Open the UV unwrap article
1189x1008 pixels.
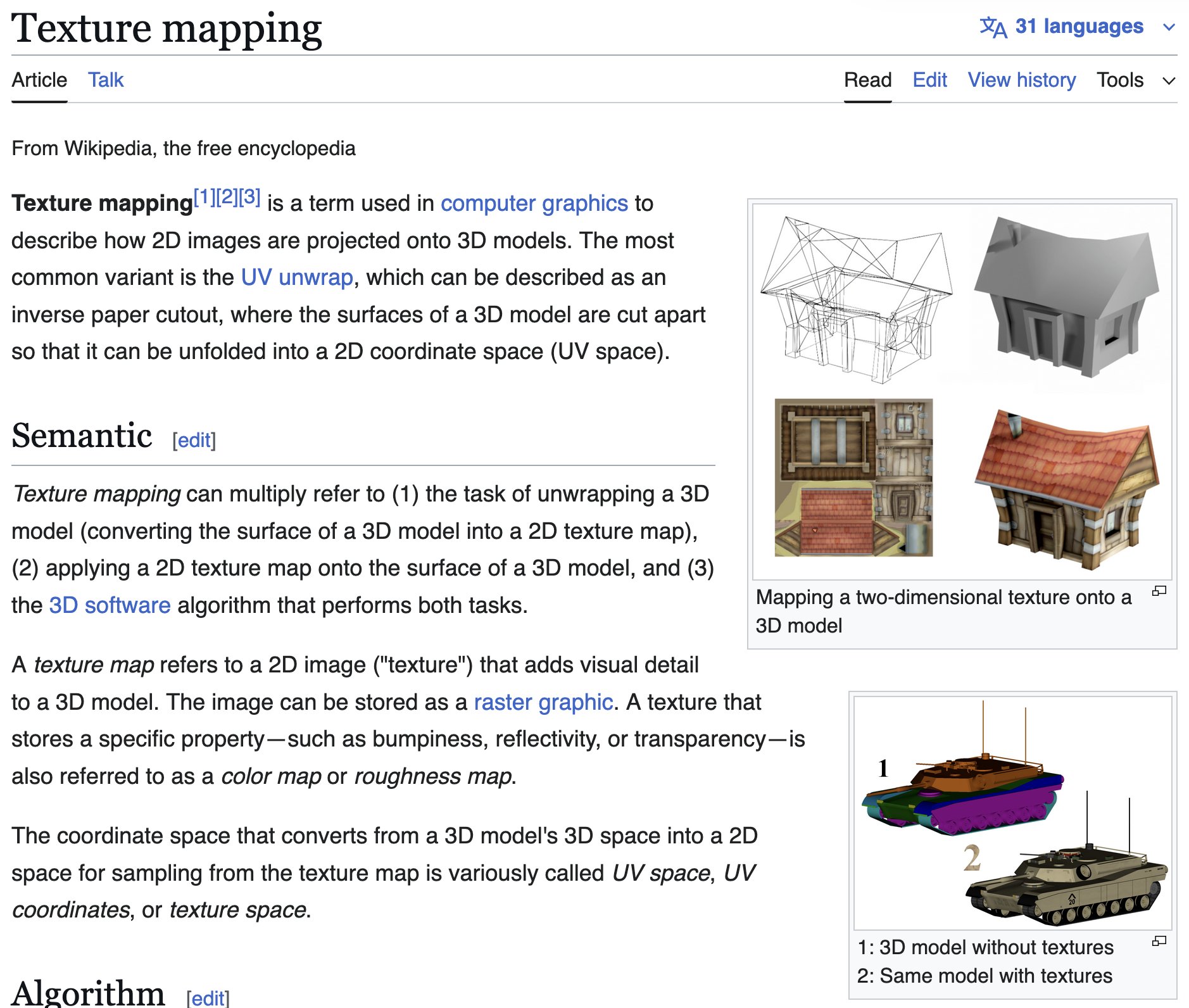pos(296,277)
